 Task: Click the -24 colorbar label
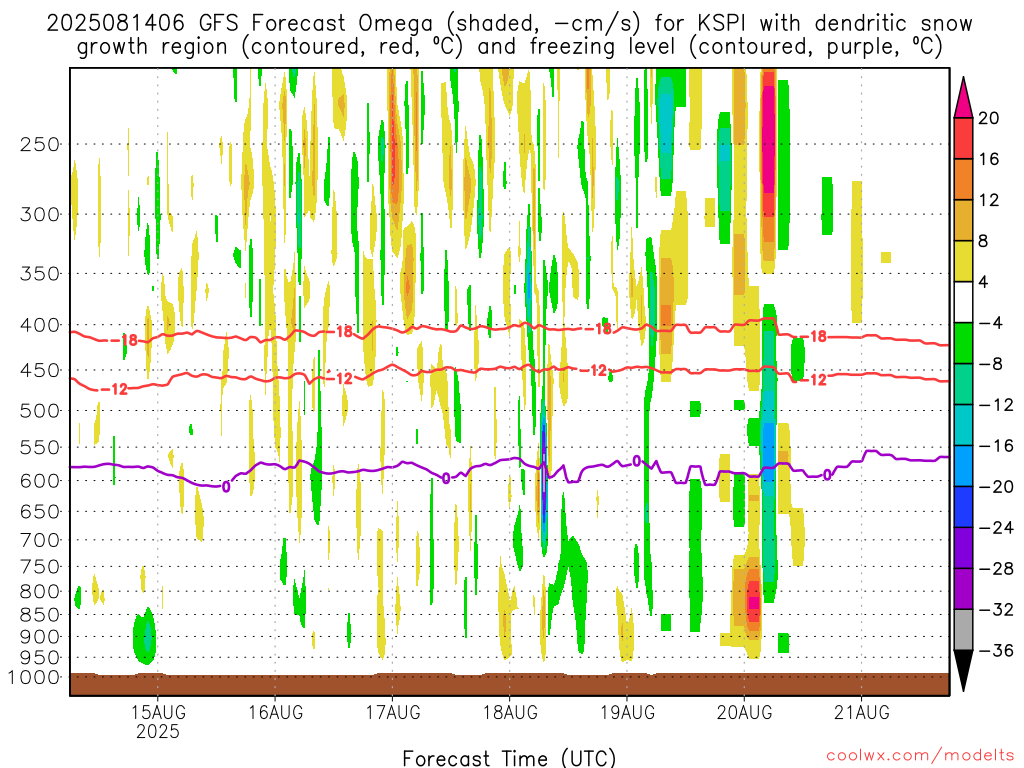click(996, 528)
